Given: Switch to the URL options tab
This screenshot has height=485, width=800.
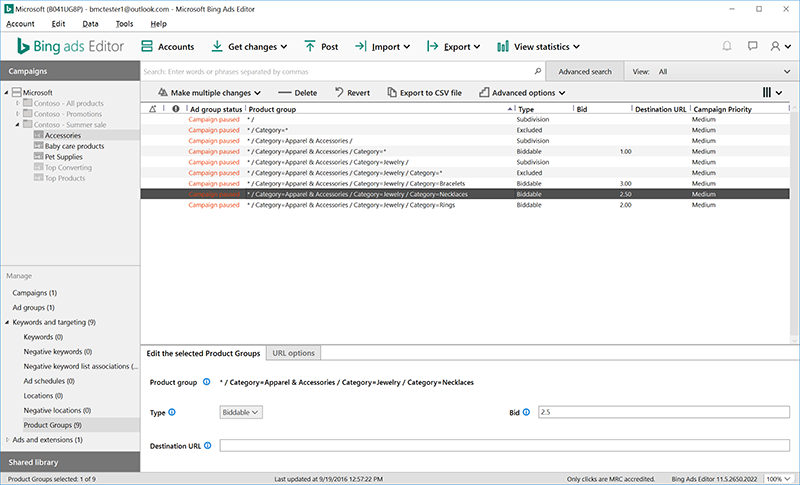Looking at the screenshot, I should point(293,353).
